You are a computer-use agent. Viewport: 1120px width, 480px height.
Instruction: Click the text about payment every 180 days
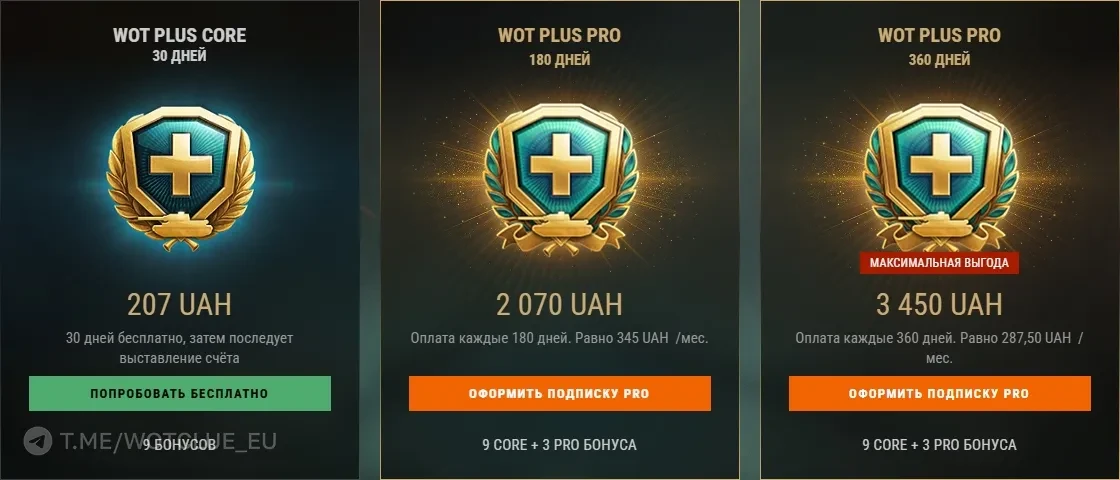coord(560,338)
